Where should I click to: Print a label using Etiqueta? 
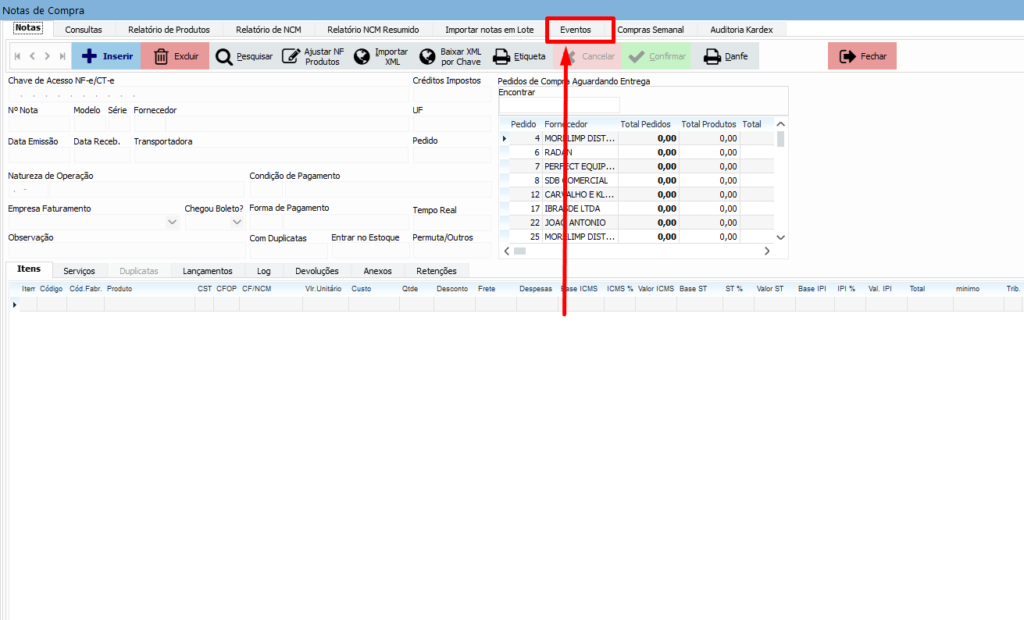[519, 56]
